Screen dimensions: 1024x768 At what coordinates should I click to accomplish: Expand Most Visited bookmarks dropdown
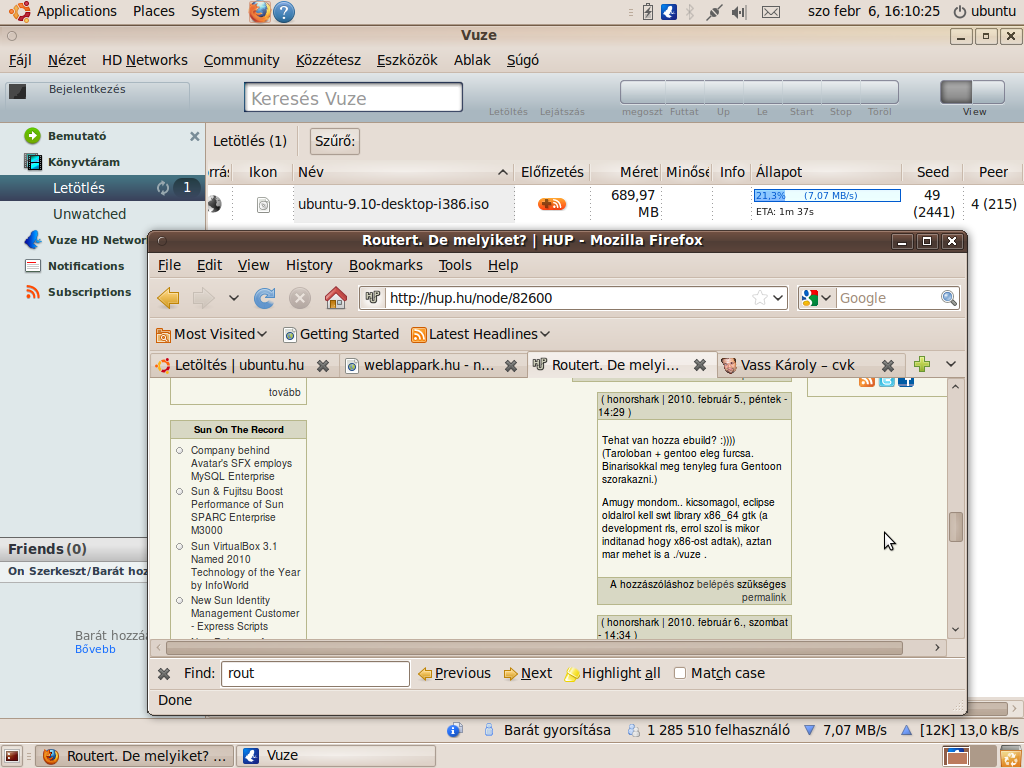[212, 334]
